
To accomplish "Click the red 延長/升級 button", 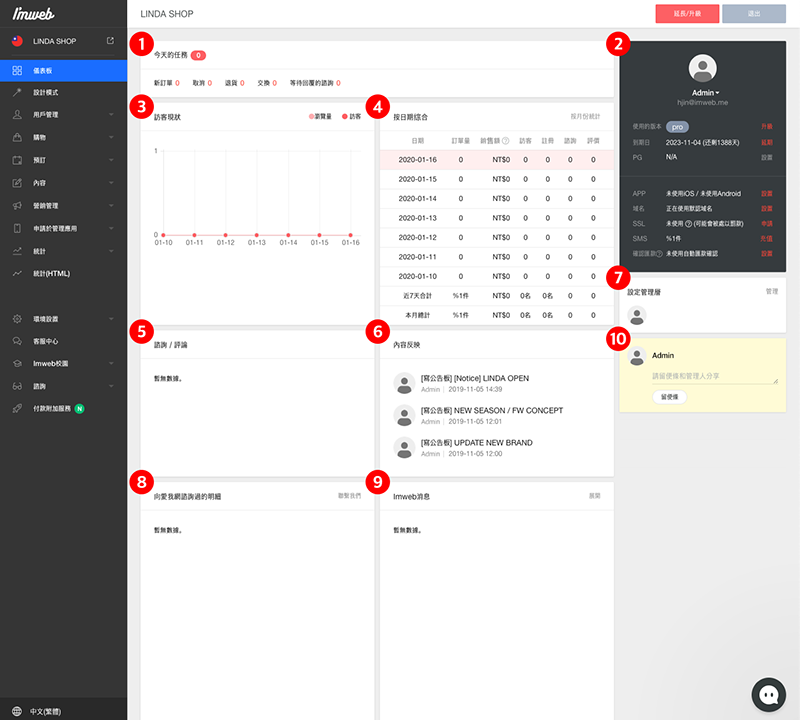I will (x=687, y=14).
